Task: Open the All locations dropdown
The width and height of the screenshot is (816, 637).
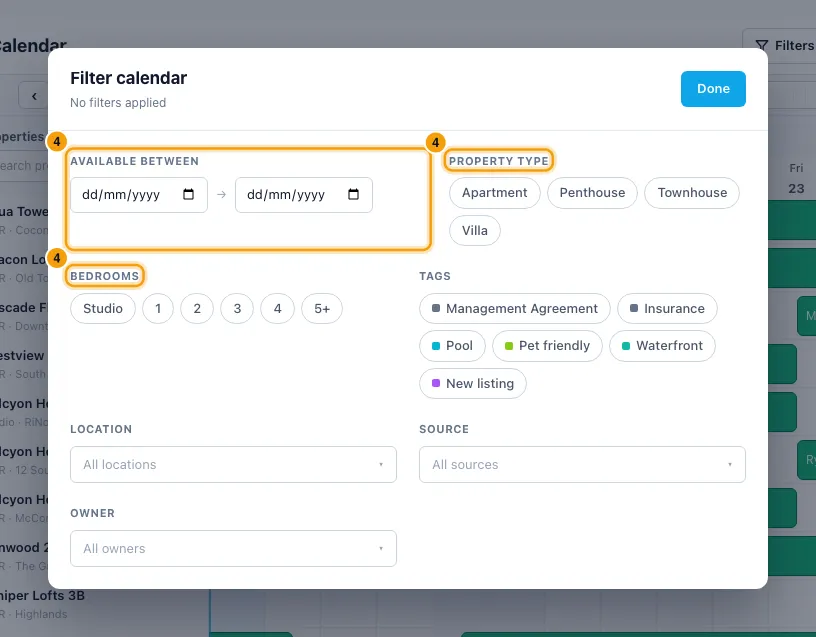Action: click(x=233, y=464)
